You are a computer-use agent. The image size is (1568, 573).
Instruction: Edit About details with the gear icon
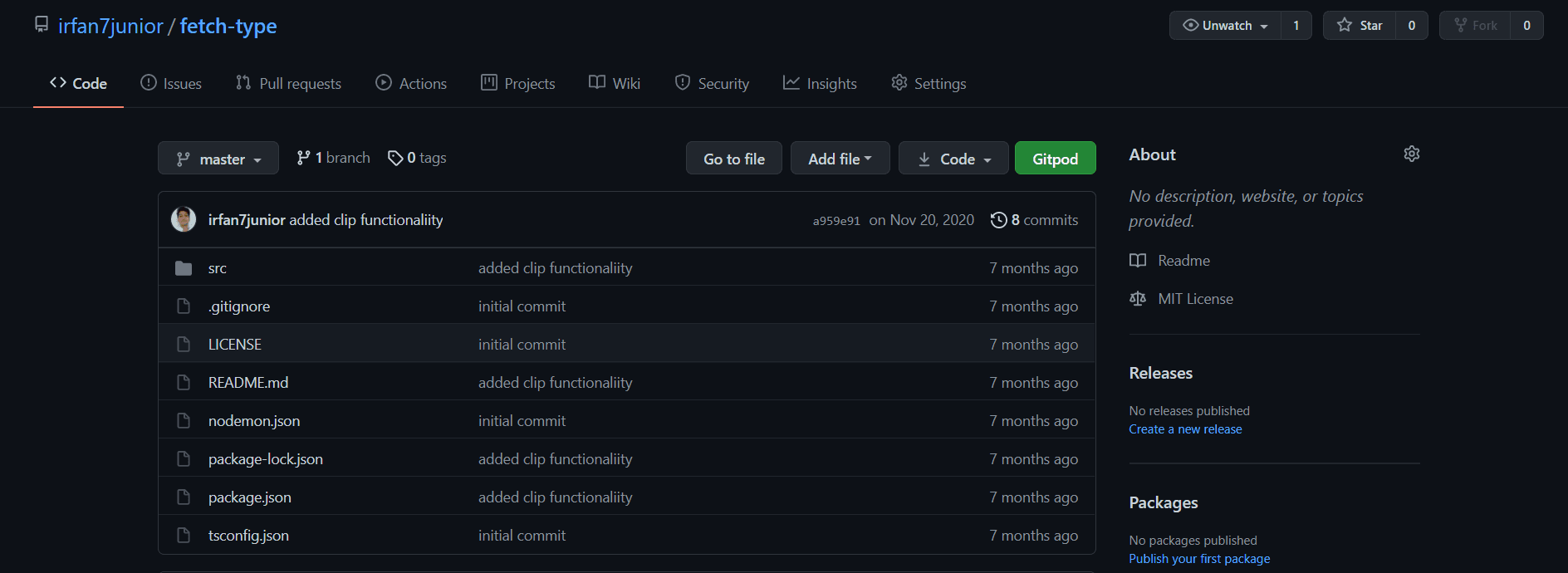(1412, 154)
